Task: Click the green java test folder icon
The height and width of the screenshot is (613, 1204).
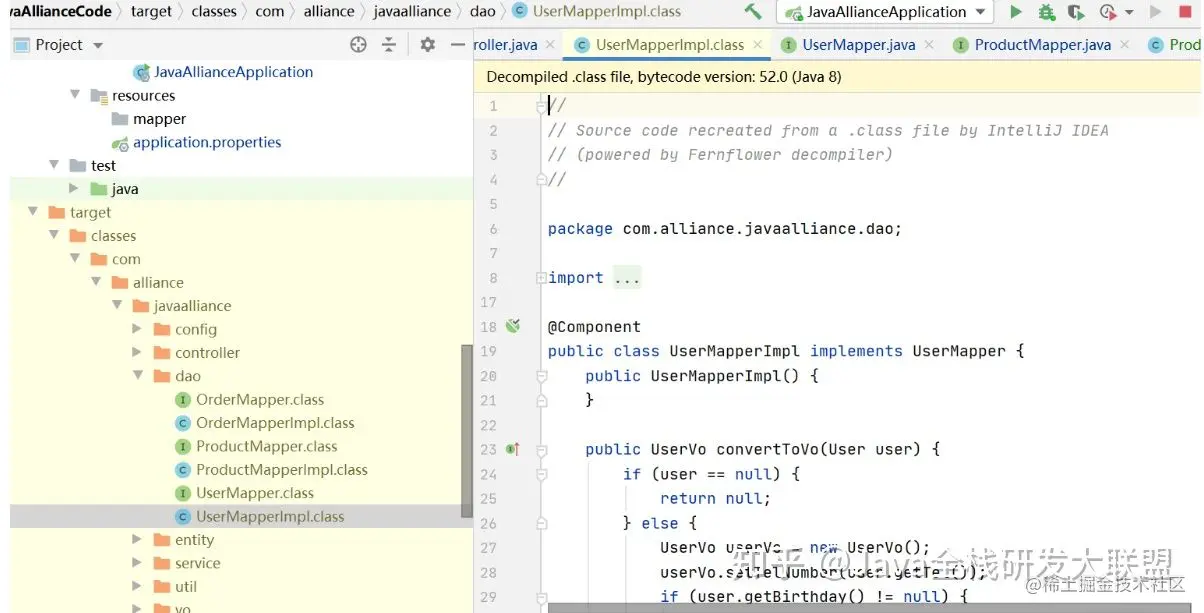Action: (99, 189)
